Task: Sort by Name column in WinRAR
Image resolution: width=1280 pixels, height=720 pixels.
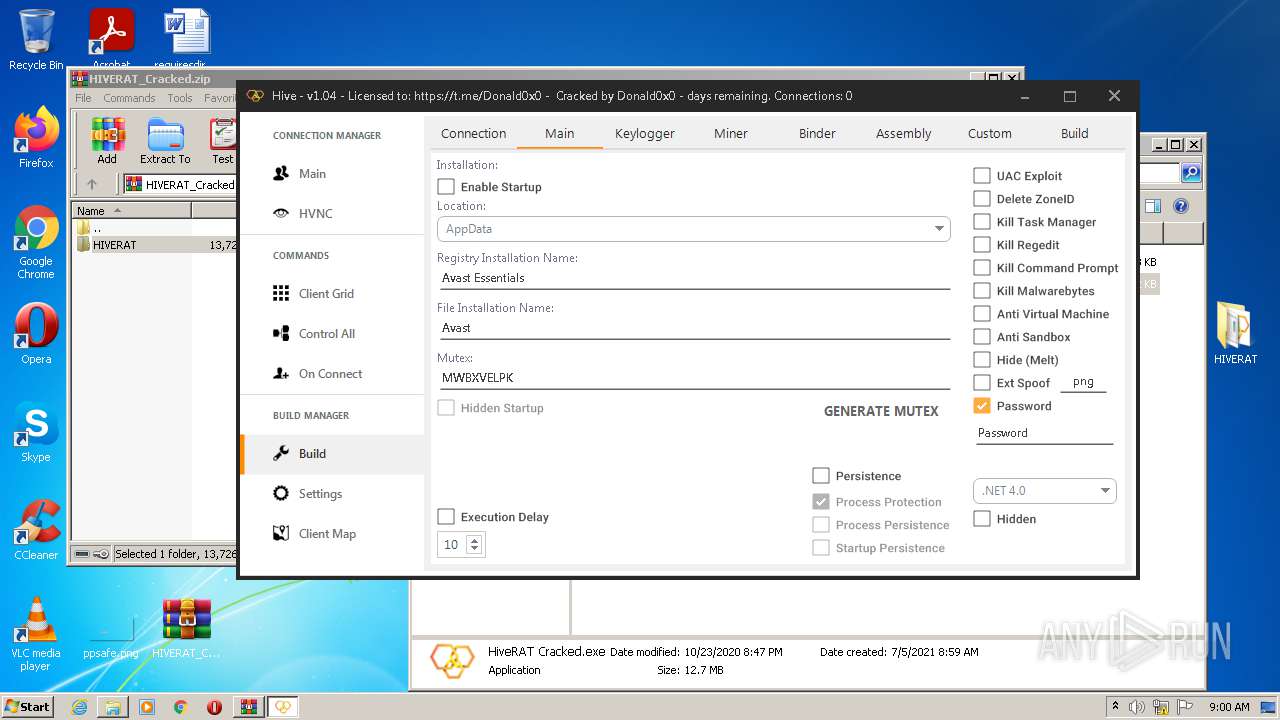Action: pos(131,211)
